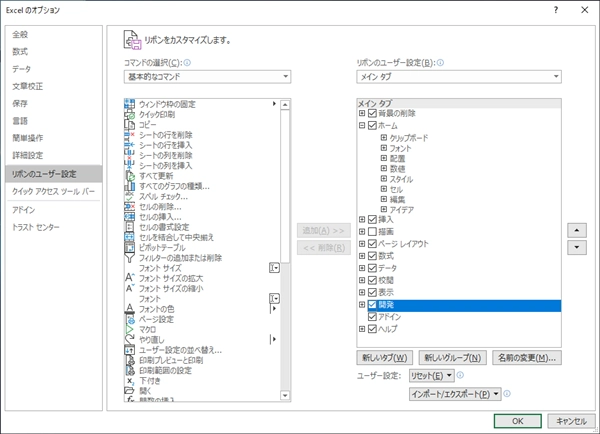Image resolution: width=600 pixels, height=434 pixels.
Task: Click the filter funnel icon
Action: [x=129, y=258]
